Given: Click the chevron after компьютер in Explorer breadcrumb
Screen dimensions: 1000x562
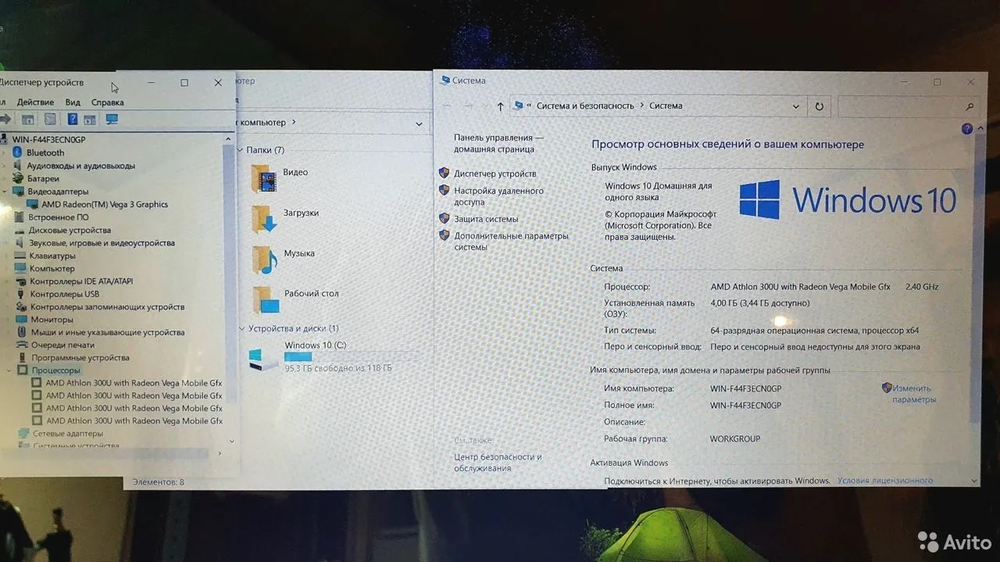Looking at the screenshot, I should [293, 122].
